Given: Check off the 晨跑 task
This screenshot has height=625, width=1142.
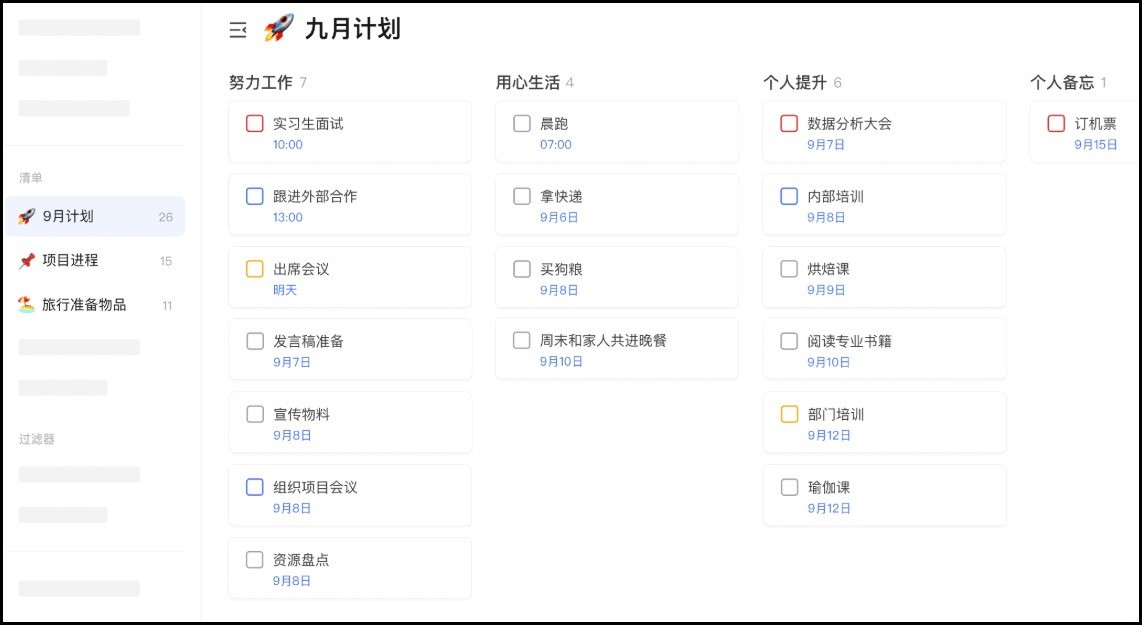Looking at the screenshot, I should (521, 123).
